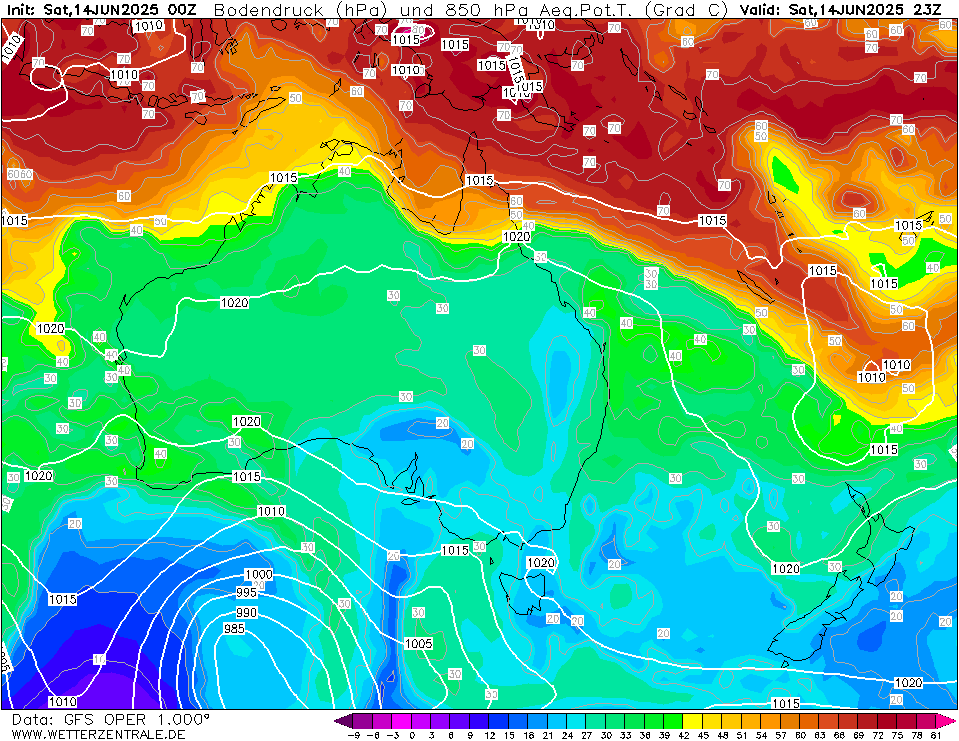Click the purple legend swatch between 3 and 6

tap(440, 720)
